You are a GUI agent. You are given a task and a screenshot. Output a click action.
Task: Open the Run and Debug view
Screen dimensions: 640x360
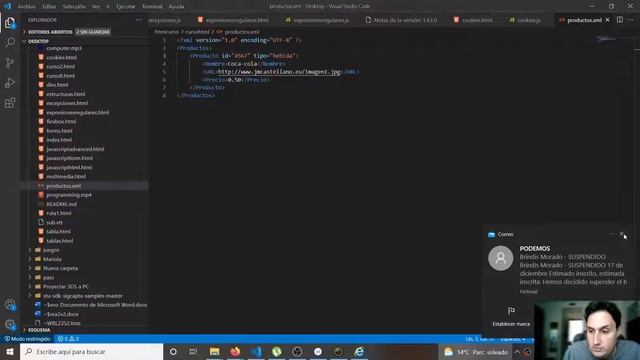(10, 82)
